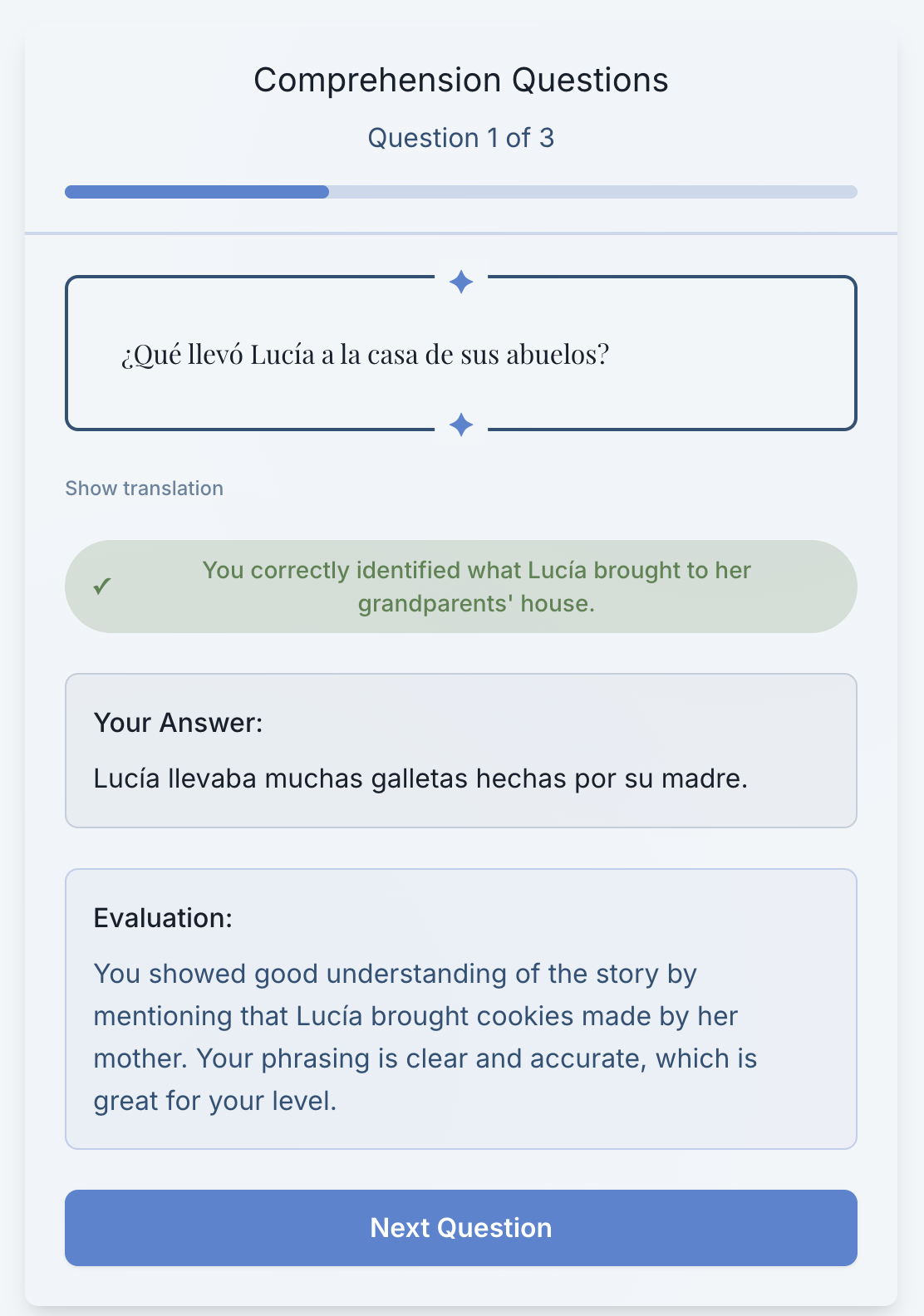Select the evaluation feedback text
Screen dimensions: 924x1316
coord(425,1036)
